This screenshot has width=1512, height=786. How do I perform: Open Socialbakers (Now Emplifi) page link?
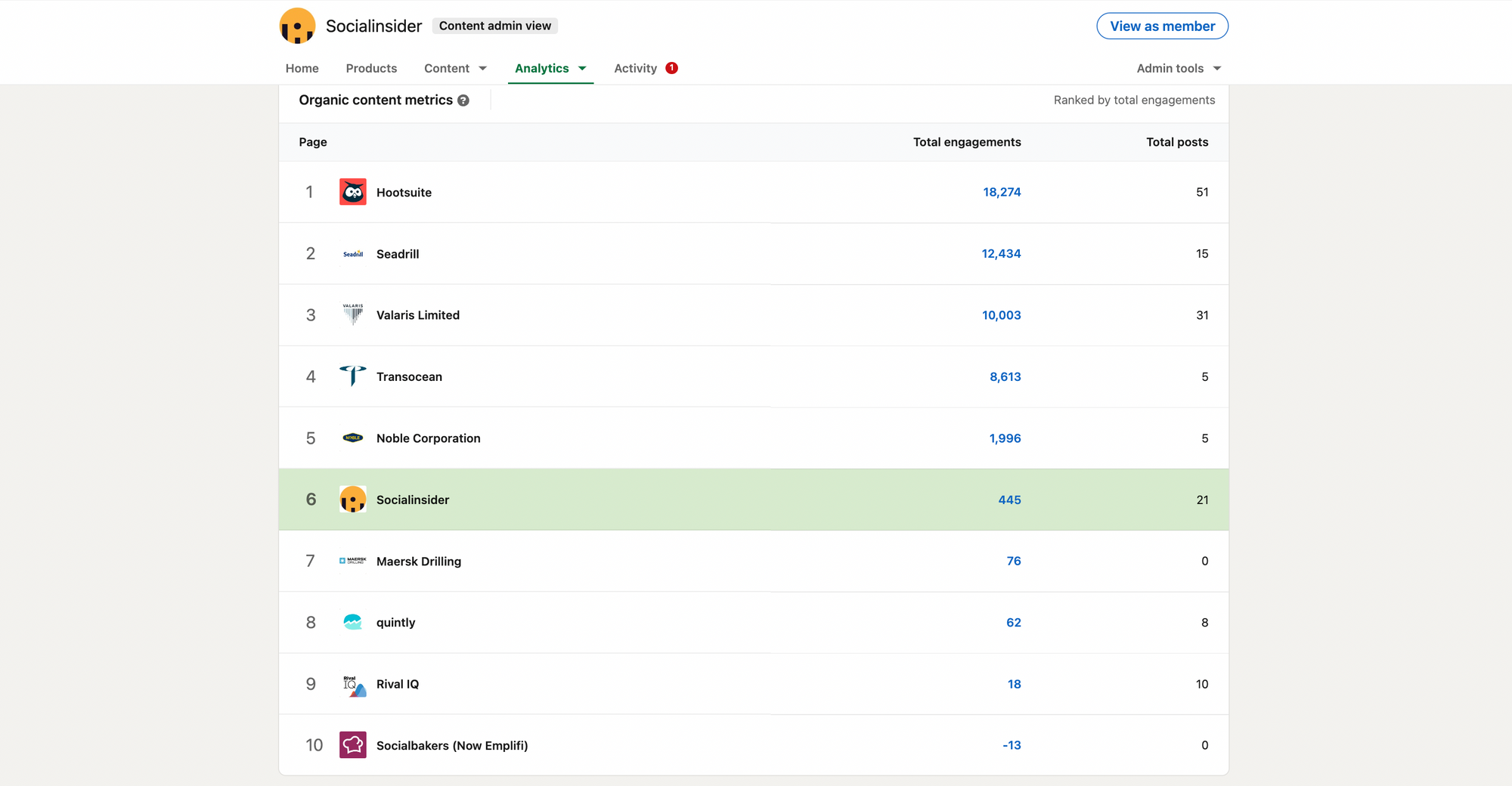452,745
